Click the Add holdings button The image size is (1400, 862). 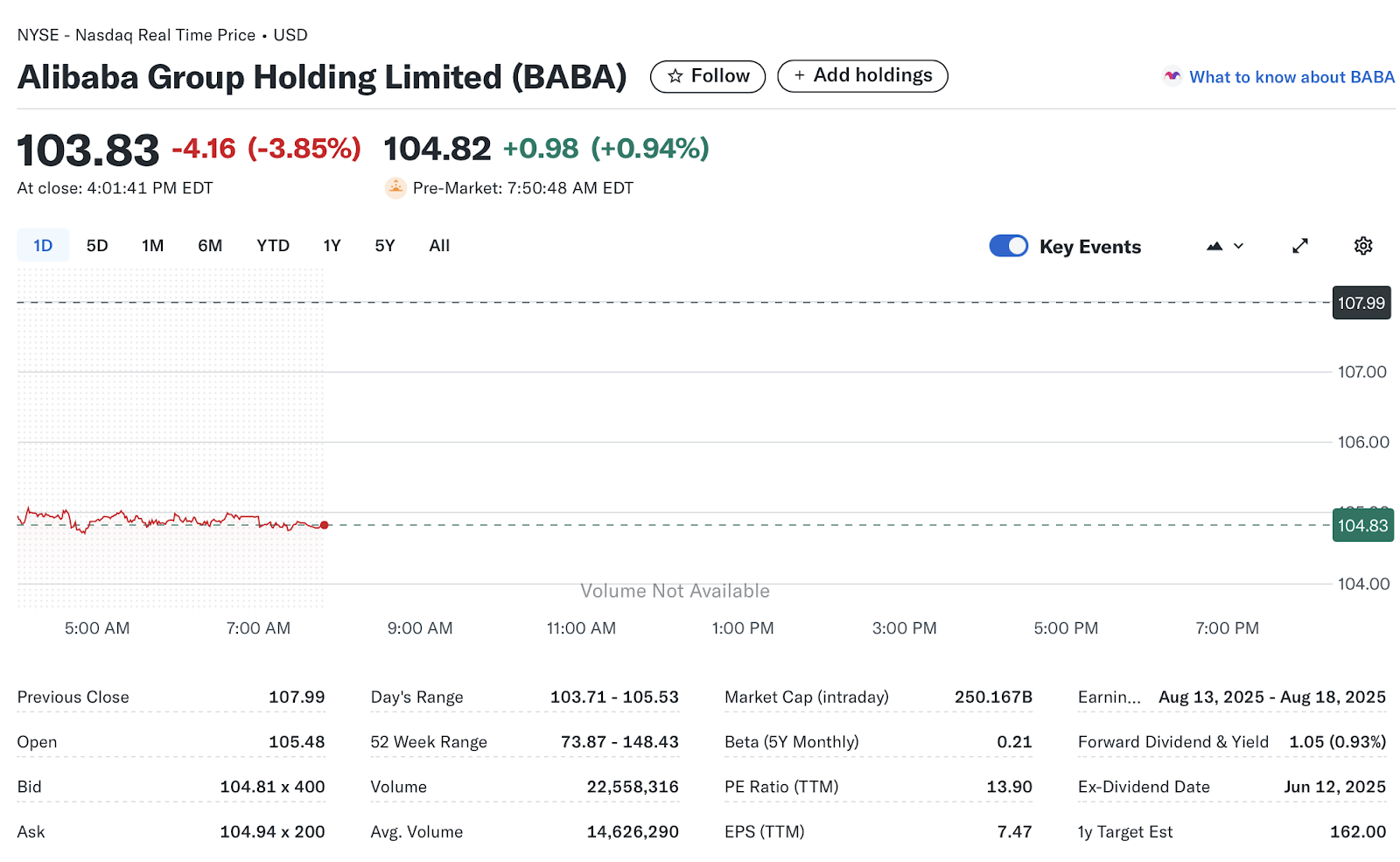(x=862, y=76)
